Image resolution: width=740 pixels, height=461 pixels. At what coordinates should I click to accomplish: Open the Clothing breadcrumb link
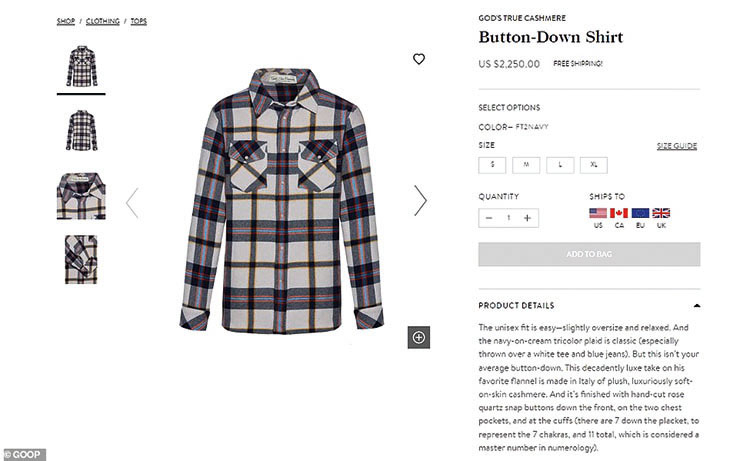pyautogui.click(x=102, y=21)
